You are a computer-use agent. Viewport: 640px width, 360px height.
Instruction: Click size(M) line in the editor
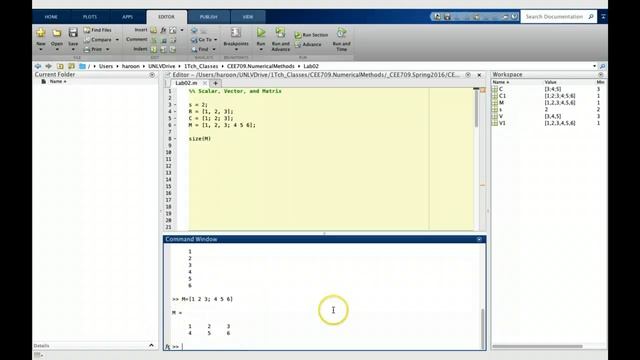tap(200, 139)
